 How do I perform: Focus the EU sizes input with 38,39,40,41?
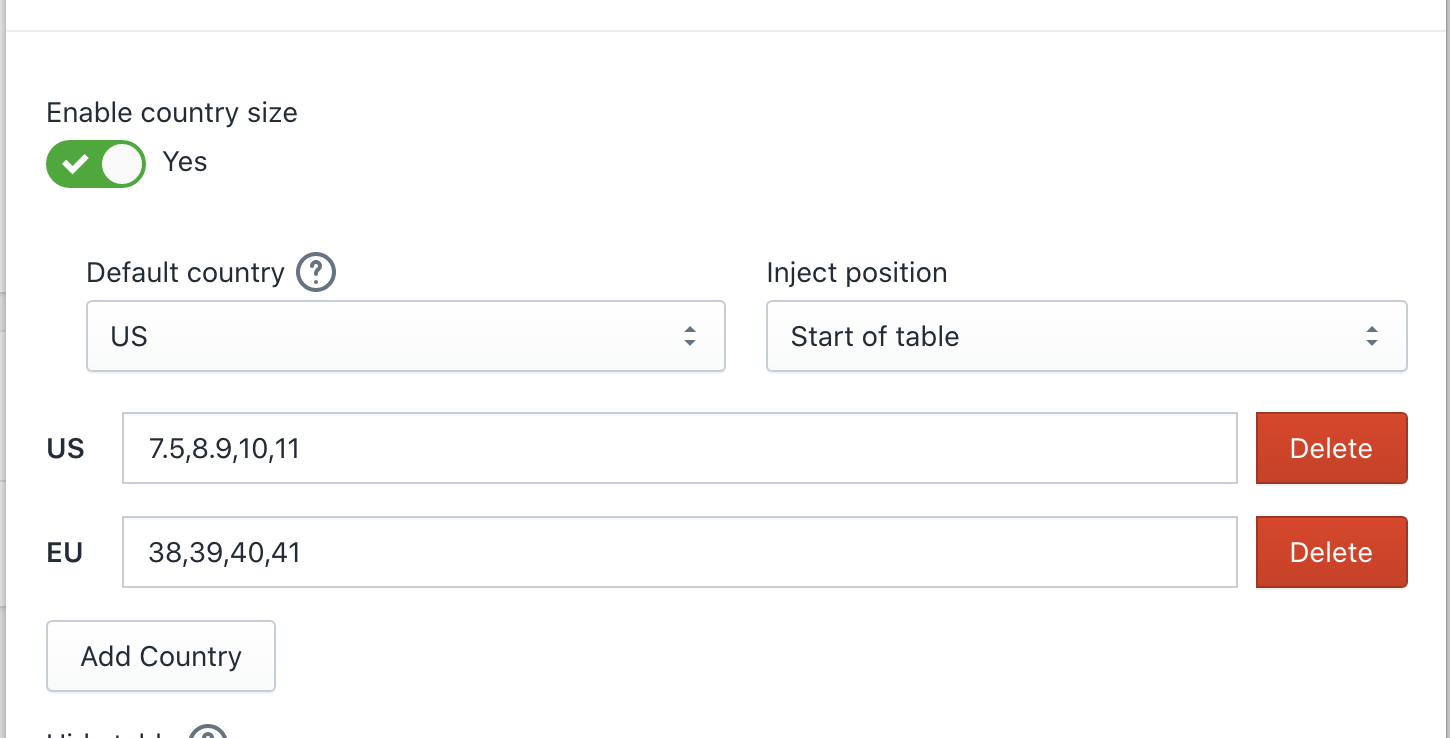tap(680, 552)
